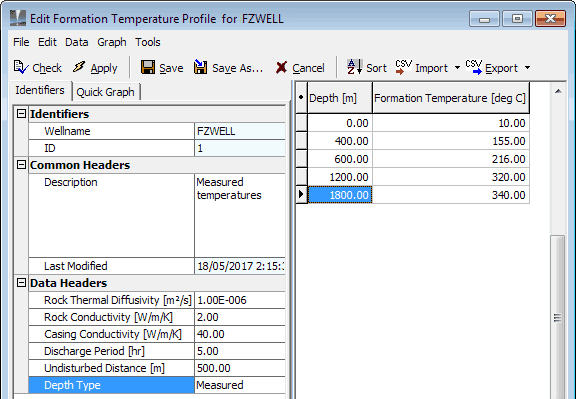Click the Apply button label

tap(104, 68)
